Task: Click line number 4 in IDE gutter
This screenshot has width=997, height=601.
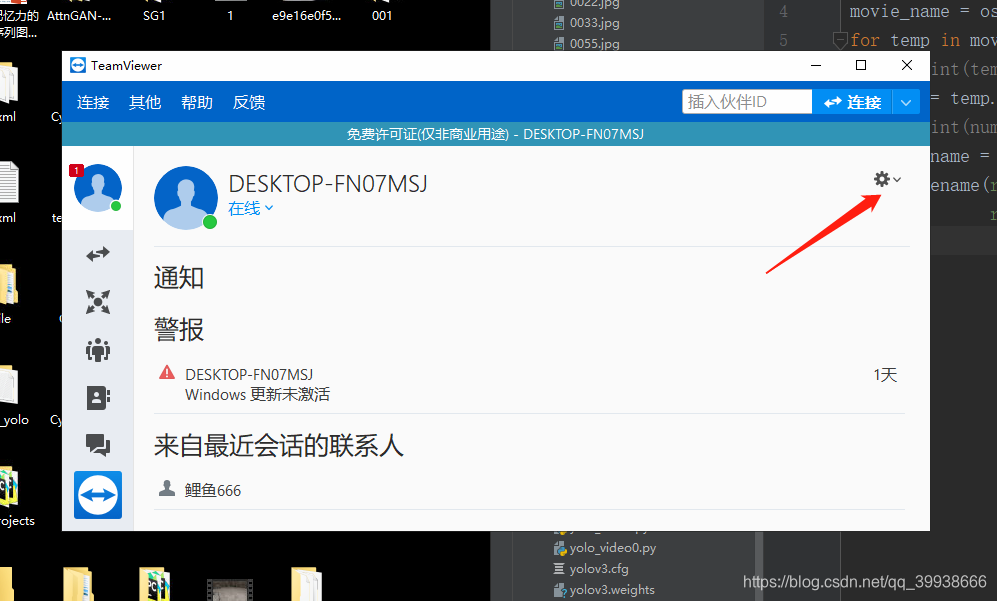Action: pyautogui.click(x=783, y=11)
